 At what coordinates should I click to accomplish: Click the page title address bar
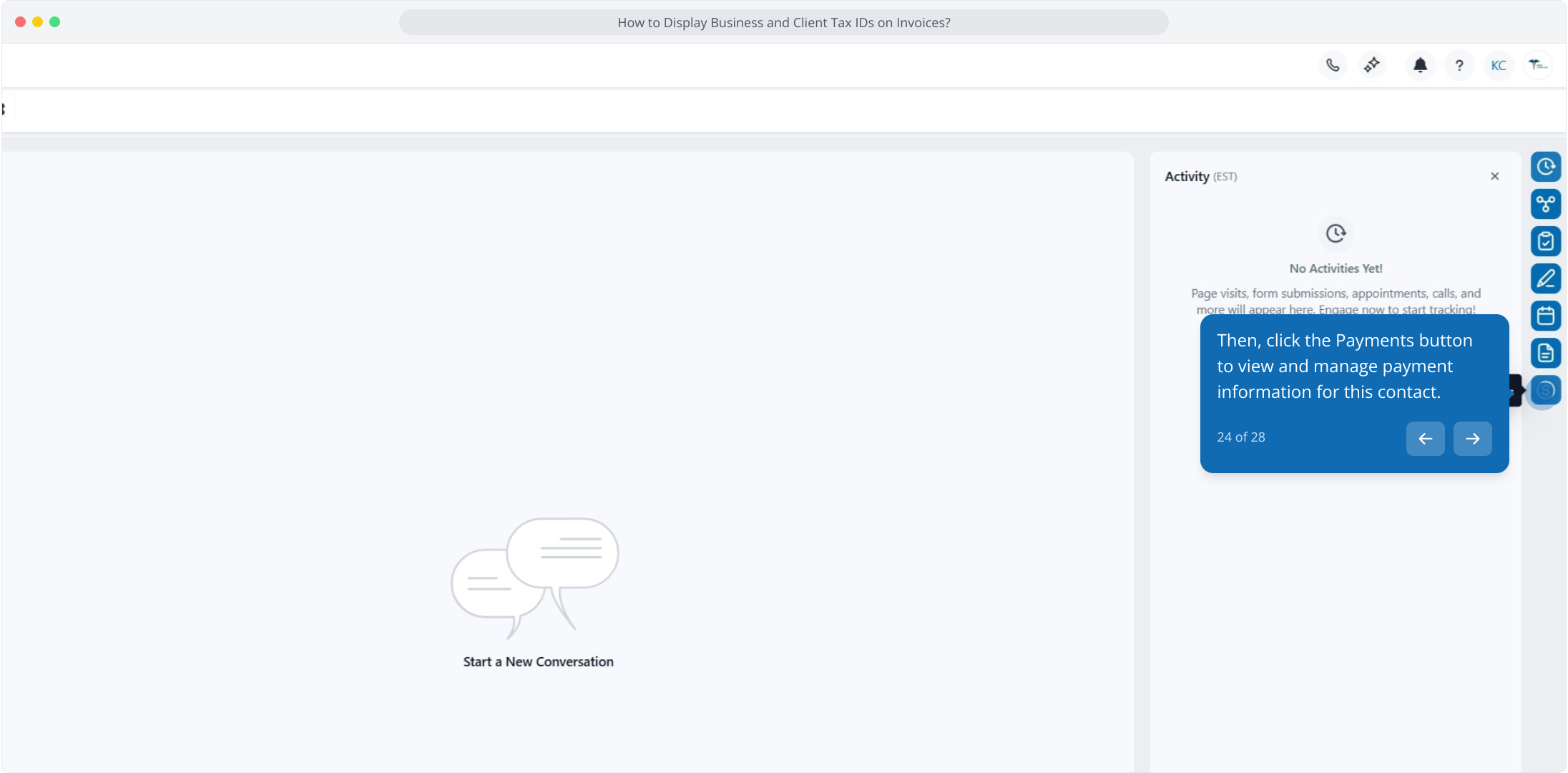click(783, 22)
